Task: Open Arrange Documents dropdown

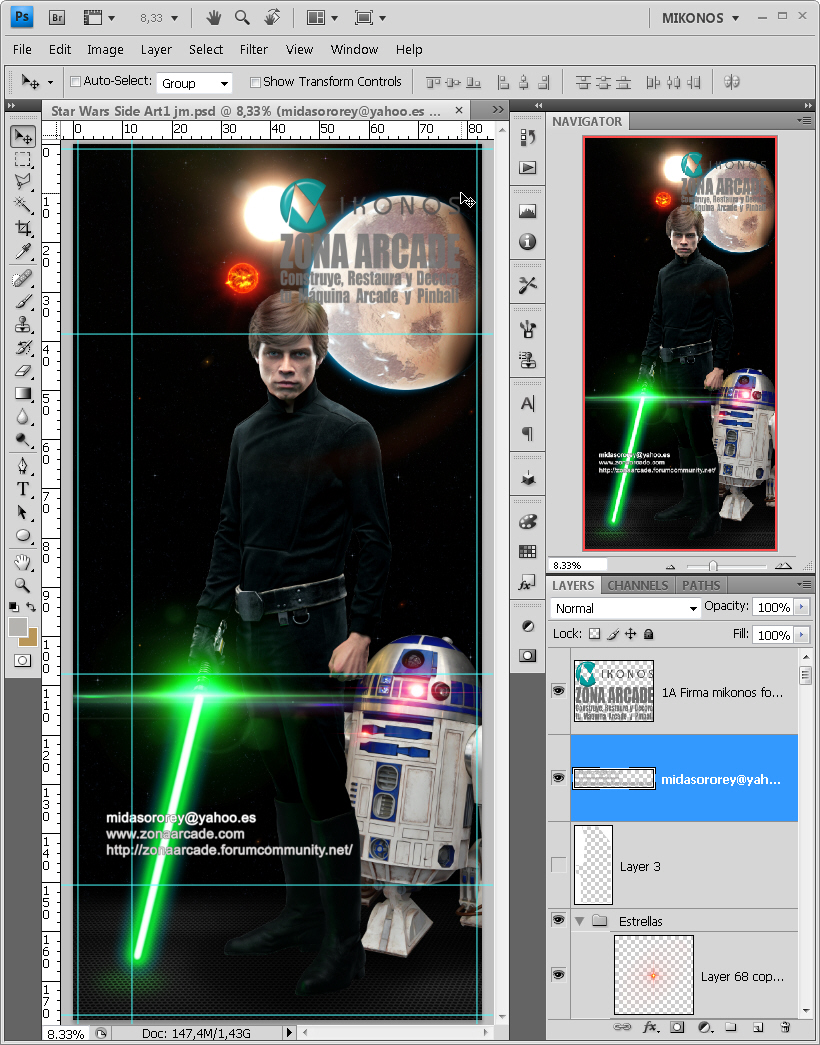Action: tap(322, 18)
